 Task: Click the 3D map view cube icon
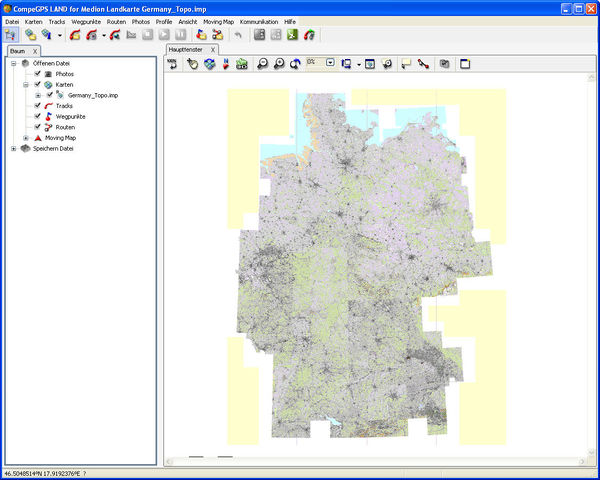pos(209,64)
